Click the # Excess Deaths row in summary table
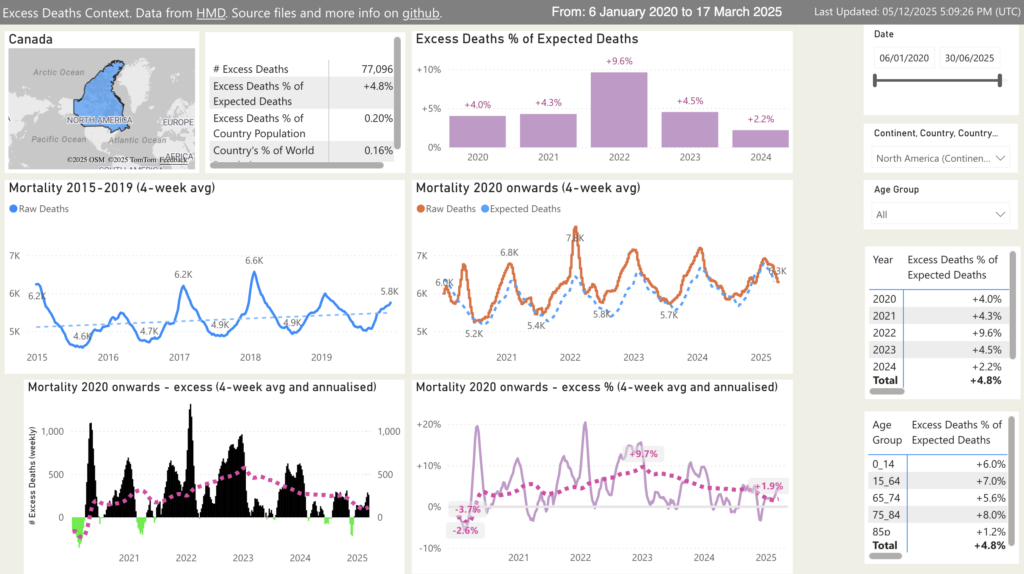The image size is (1024, 574). pyautogui.click(x=300, y=69)
